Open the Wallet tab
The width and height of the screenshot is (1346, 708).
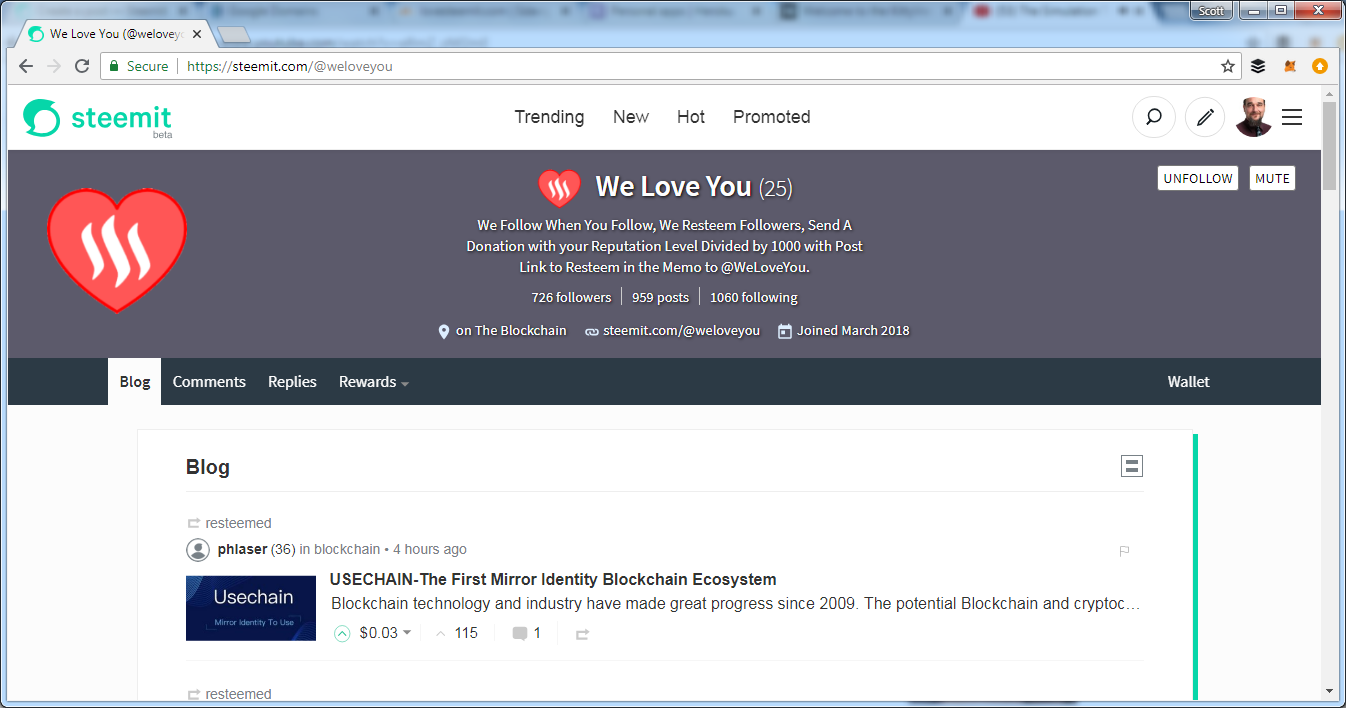pyautogui.click(x=1188, y=382)
